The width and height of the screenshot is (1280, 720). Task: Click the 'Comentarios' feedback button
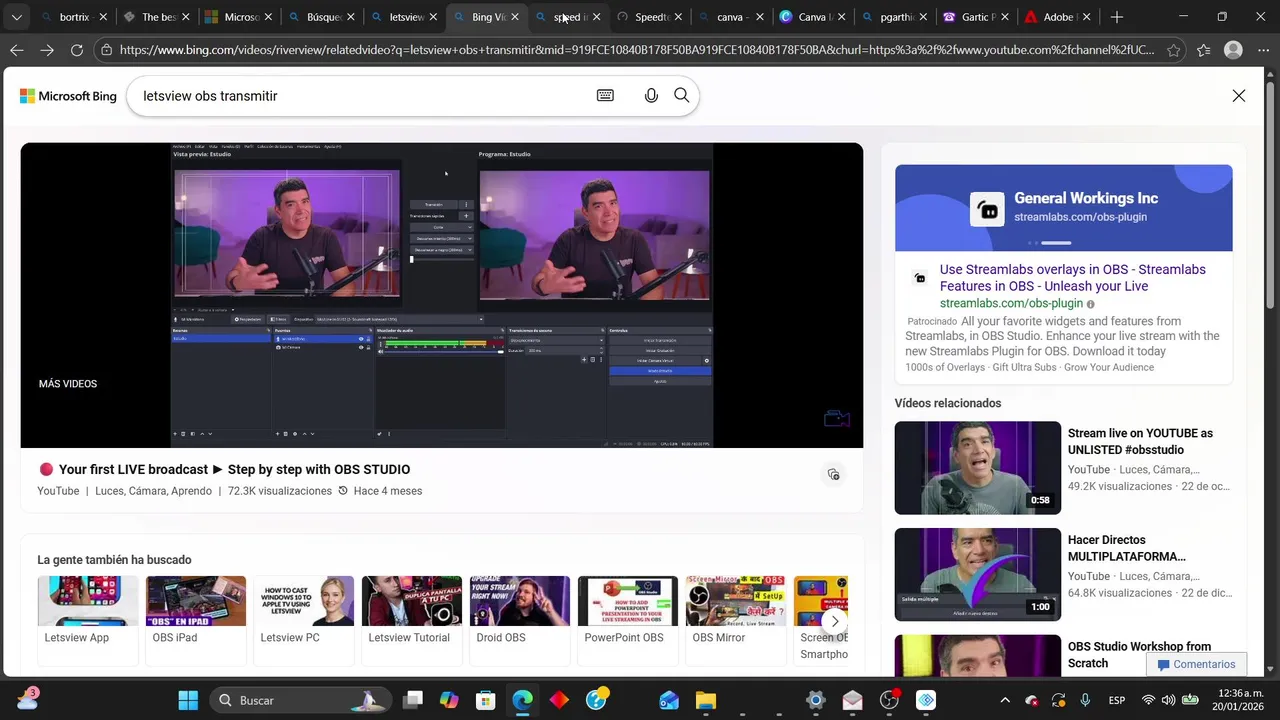click(1195, 665)
